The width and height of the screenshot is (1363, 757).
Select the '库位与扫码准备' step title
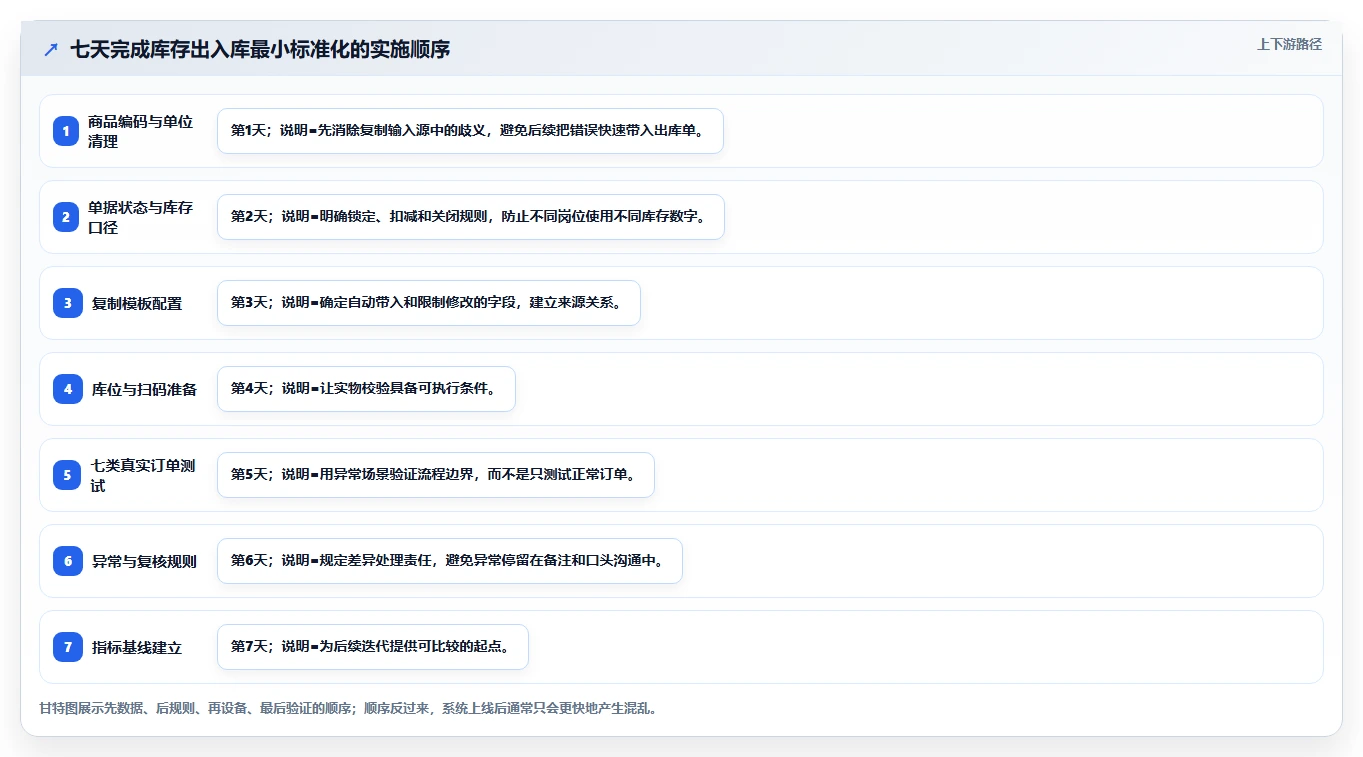tap(144, 389)
